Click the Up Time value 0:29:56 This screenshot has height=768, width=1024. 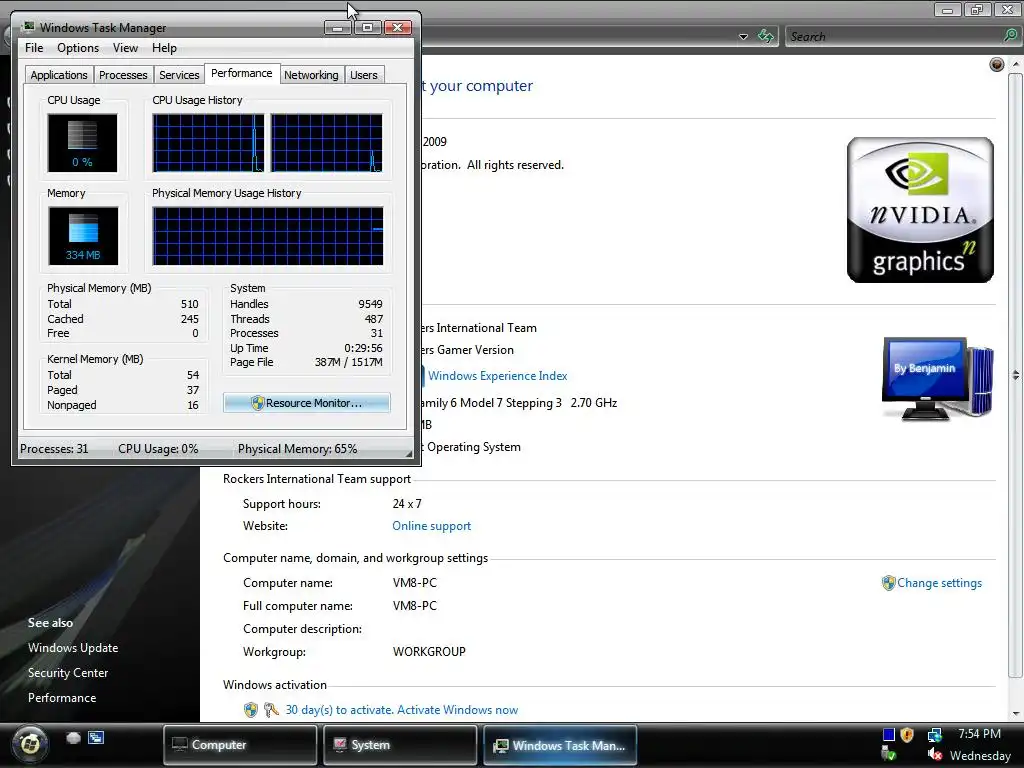pyautogui.click(x=363, y=348)
